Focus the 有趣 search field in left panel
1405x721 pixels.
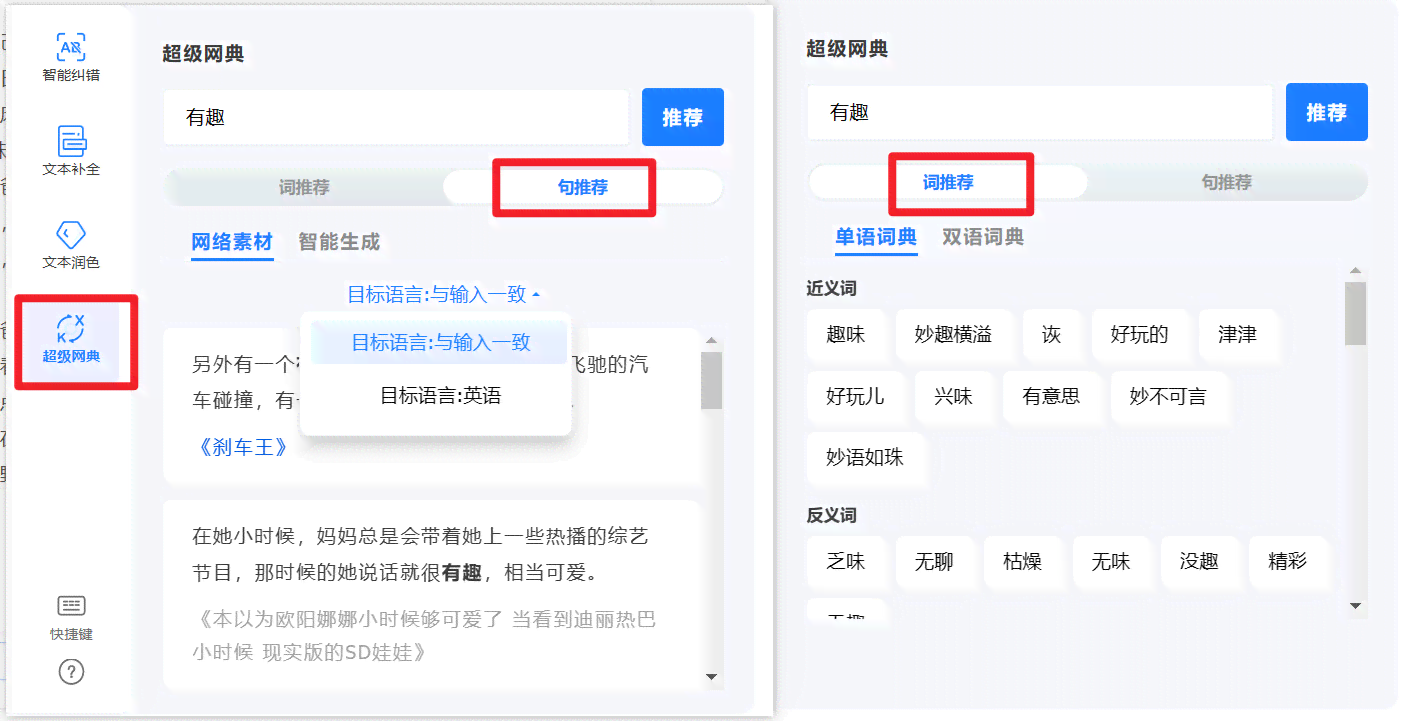click(397, 118)
